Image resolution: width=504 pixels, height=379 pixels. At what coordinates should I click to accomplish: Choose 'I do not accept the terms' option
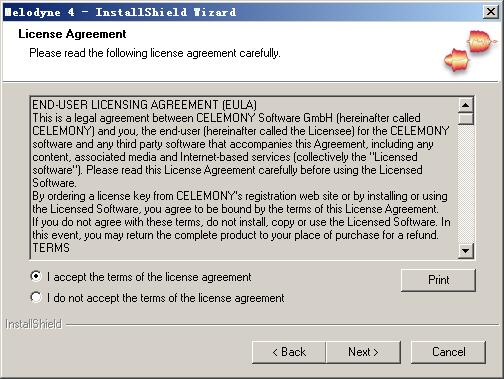(36, 297)
